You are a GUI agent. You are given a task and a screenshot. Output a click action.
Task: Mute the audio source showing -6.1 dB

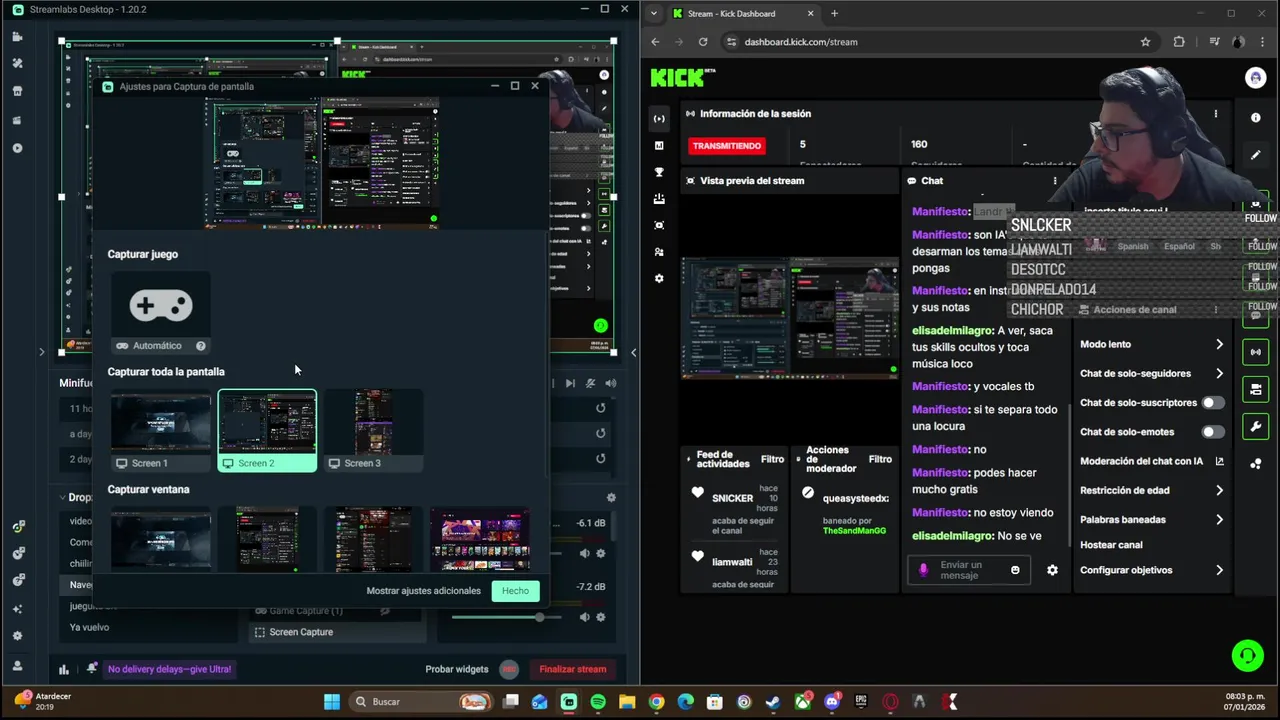pyautogui.click(x=585, y=553)
